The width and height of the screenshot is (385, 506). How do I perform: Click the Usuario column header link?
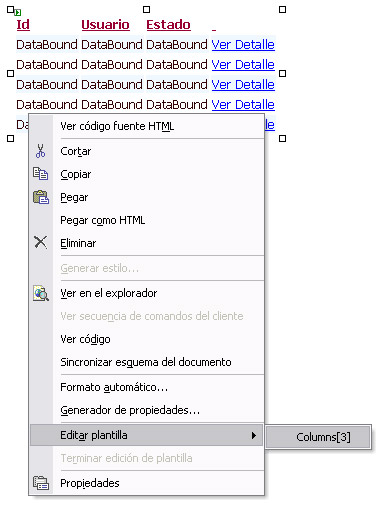(x=105, y=25)
